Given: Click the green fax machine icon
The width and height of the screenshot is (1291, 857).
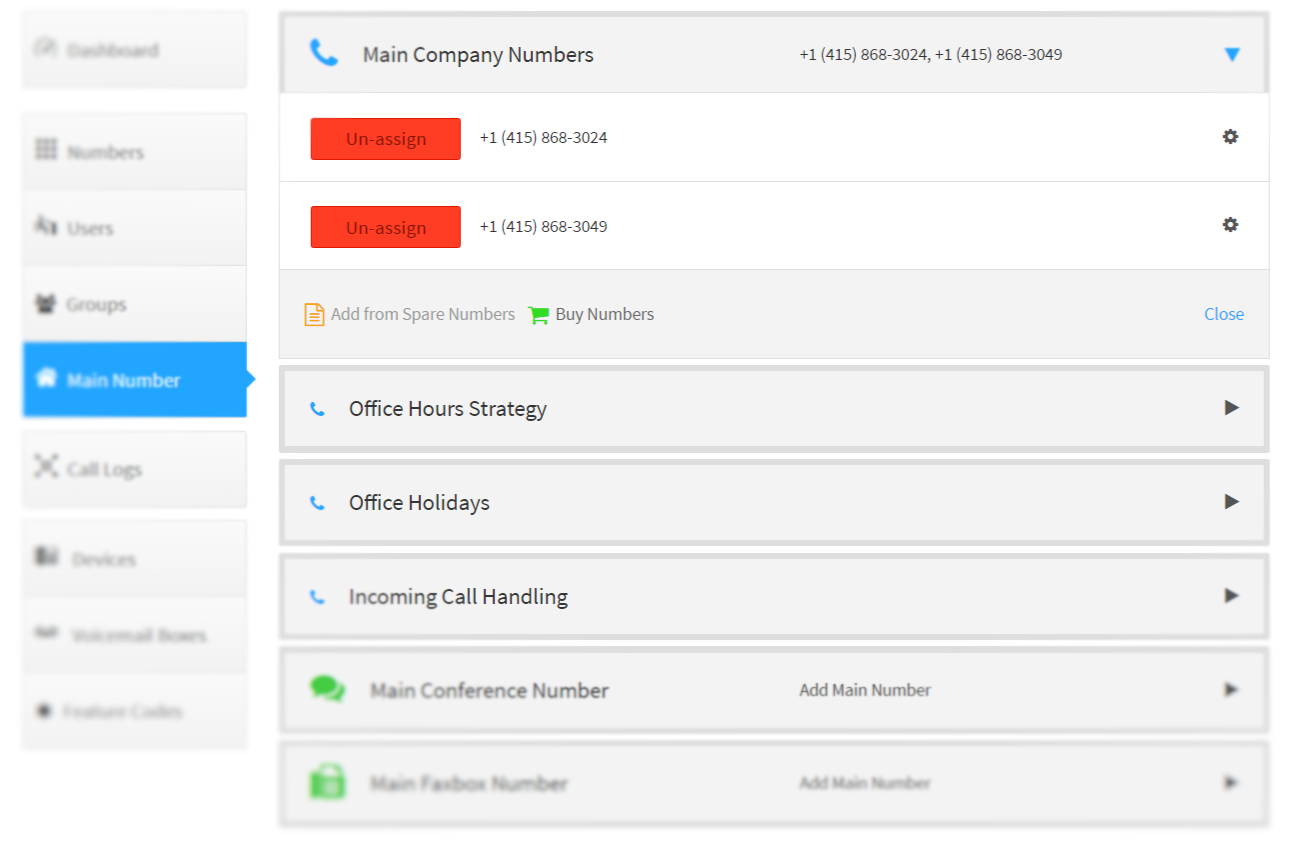Looking at the screenshot, I should point(327,781).
